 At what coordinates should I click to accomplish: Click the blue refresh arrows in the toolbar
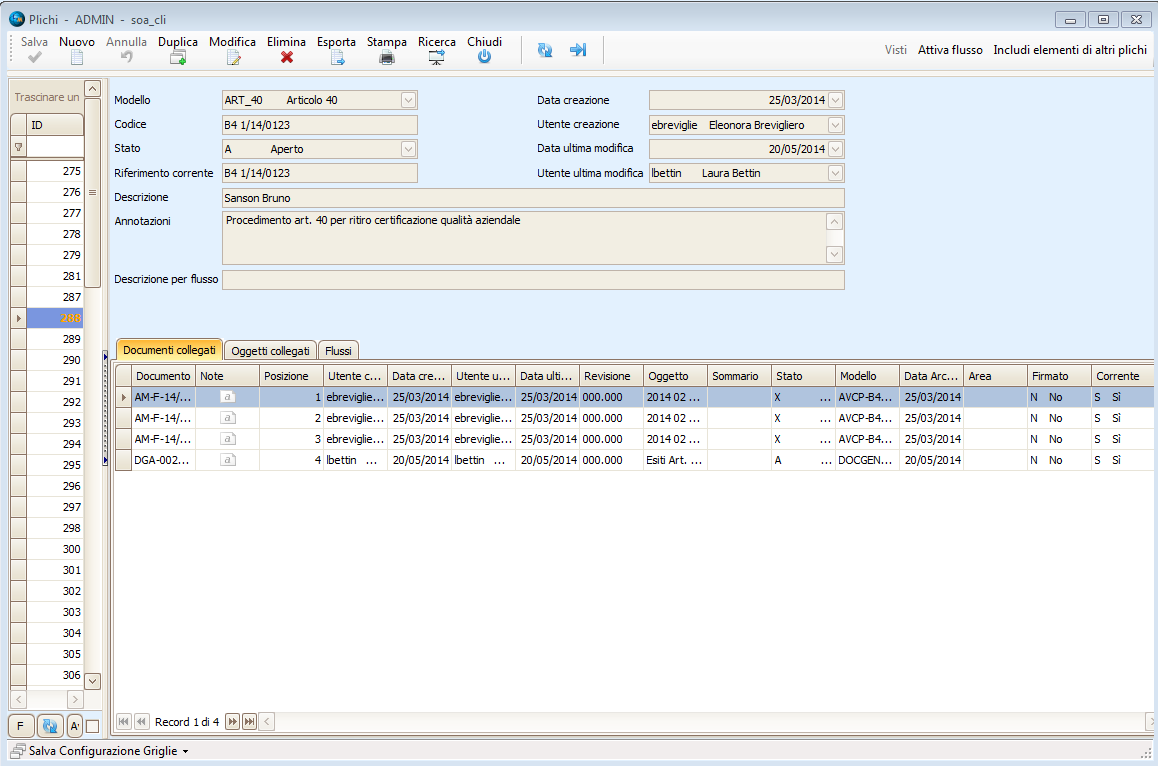click(x=545, y=50)
